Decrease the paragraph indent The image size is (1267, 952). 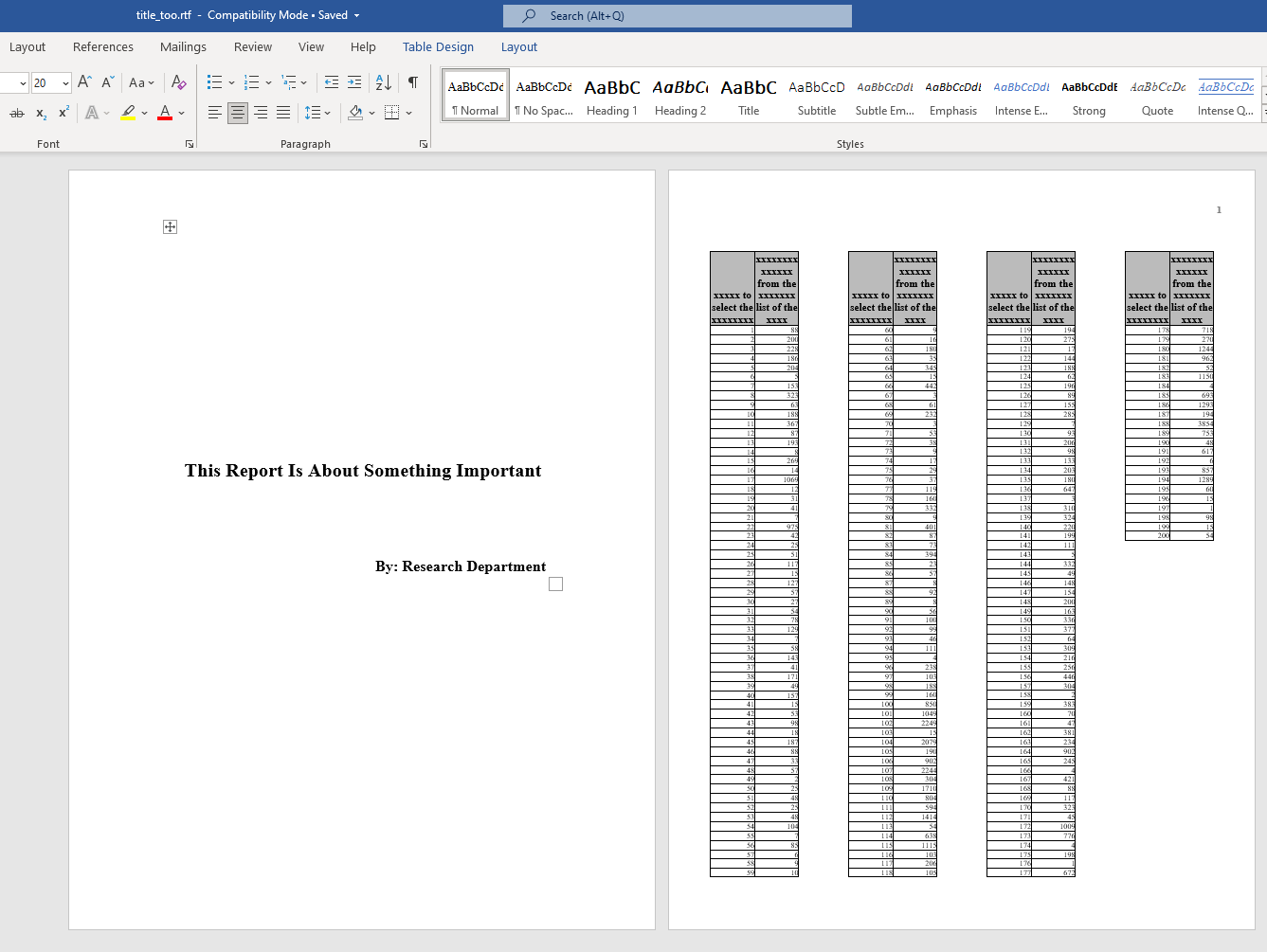[331, 82]
